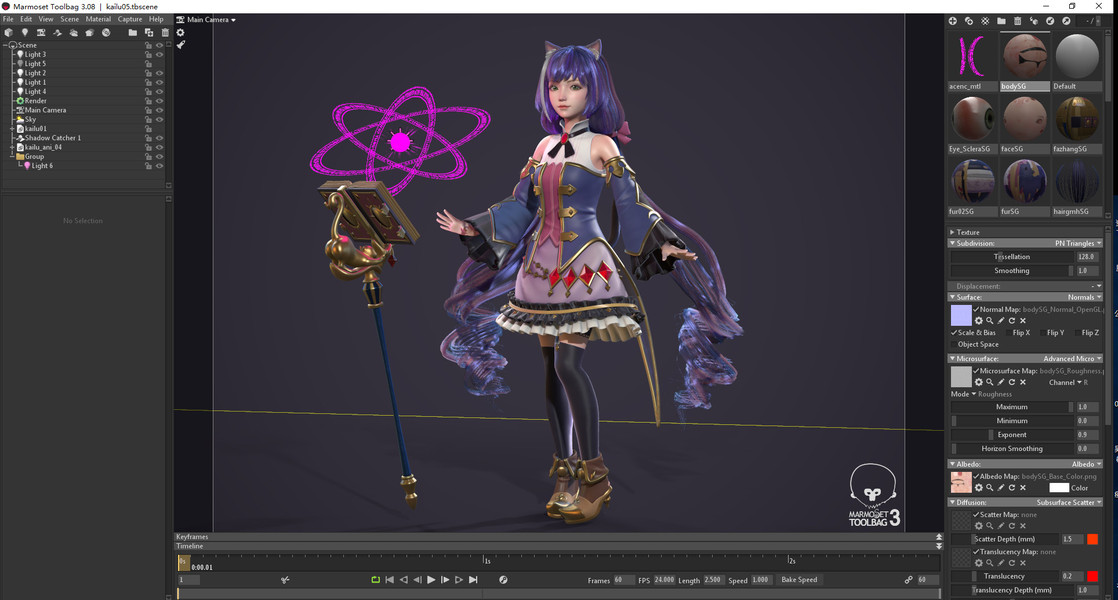Duplicate the selected scene object

coord(149,33)
